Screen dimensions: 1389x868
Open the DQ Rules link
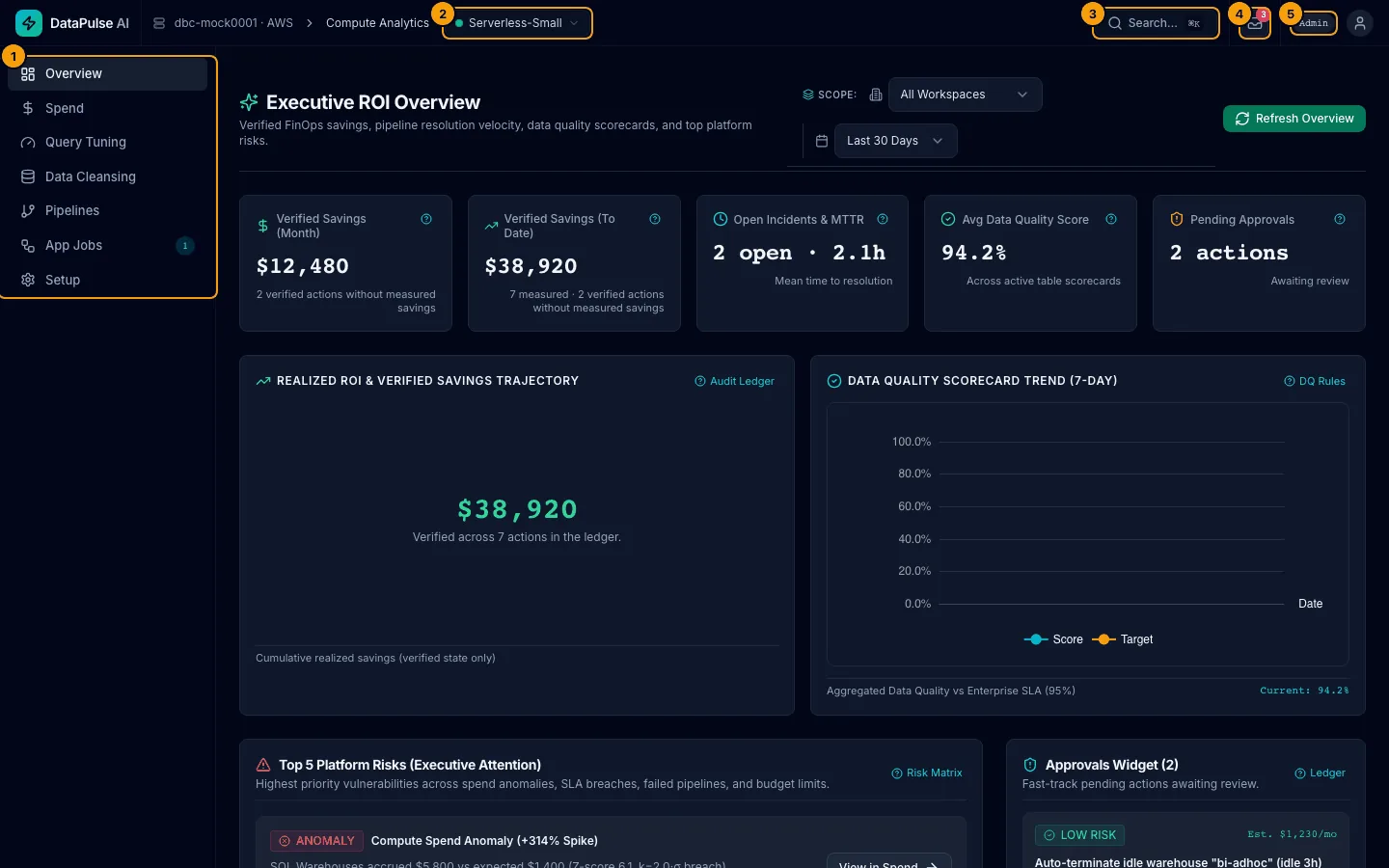[x=1315, y=381]
